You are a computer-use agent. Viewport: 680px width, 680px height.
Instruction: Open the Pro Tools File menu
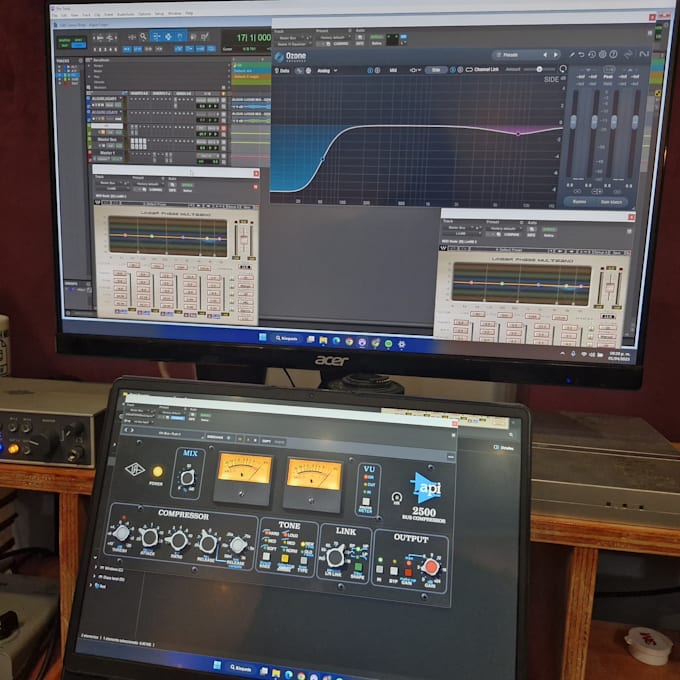coord(55,15)
